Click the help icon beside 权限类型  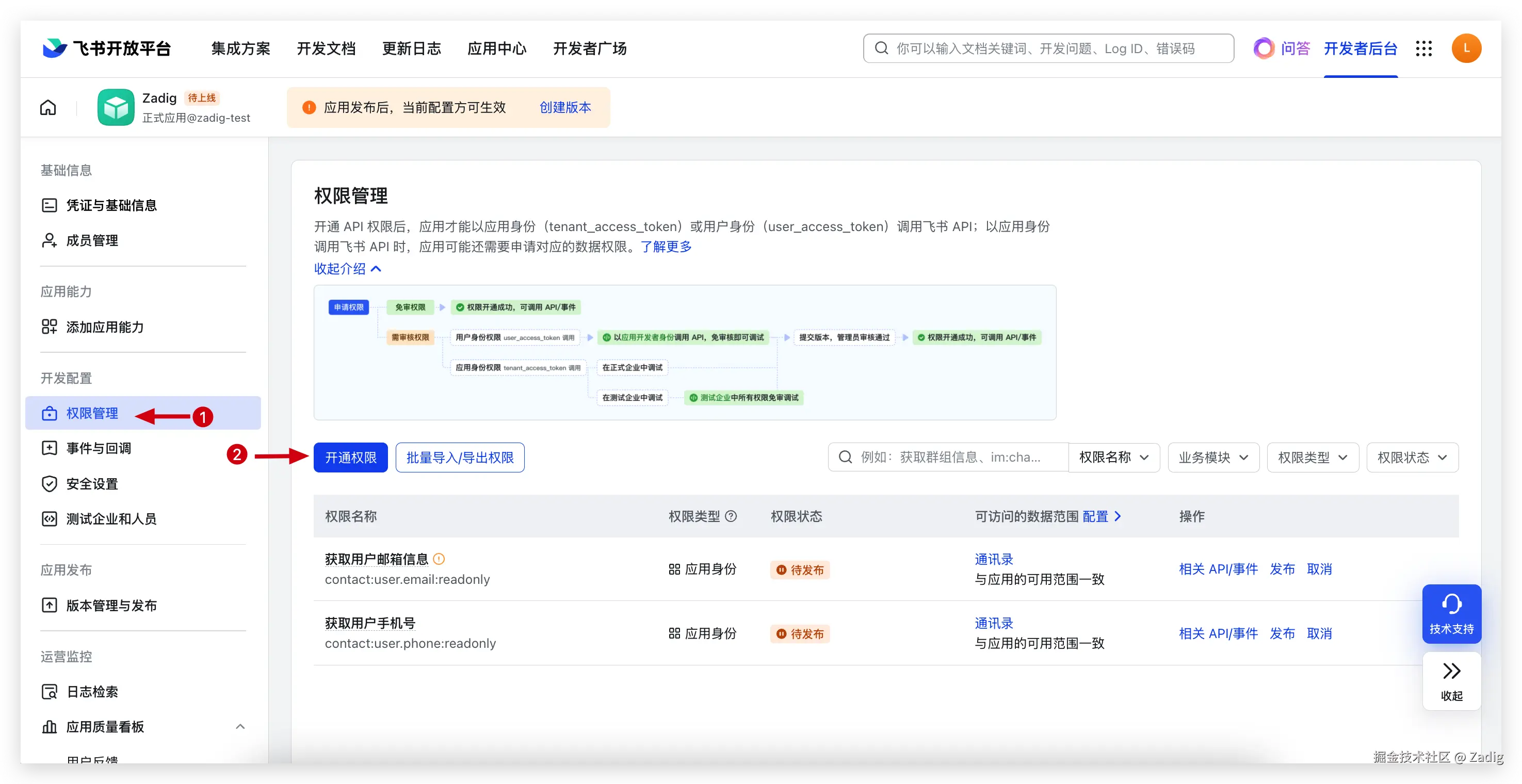(731, 516)
